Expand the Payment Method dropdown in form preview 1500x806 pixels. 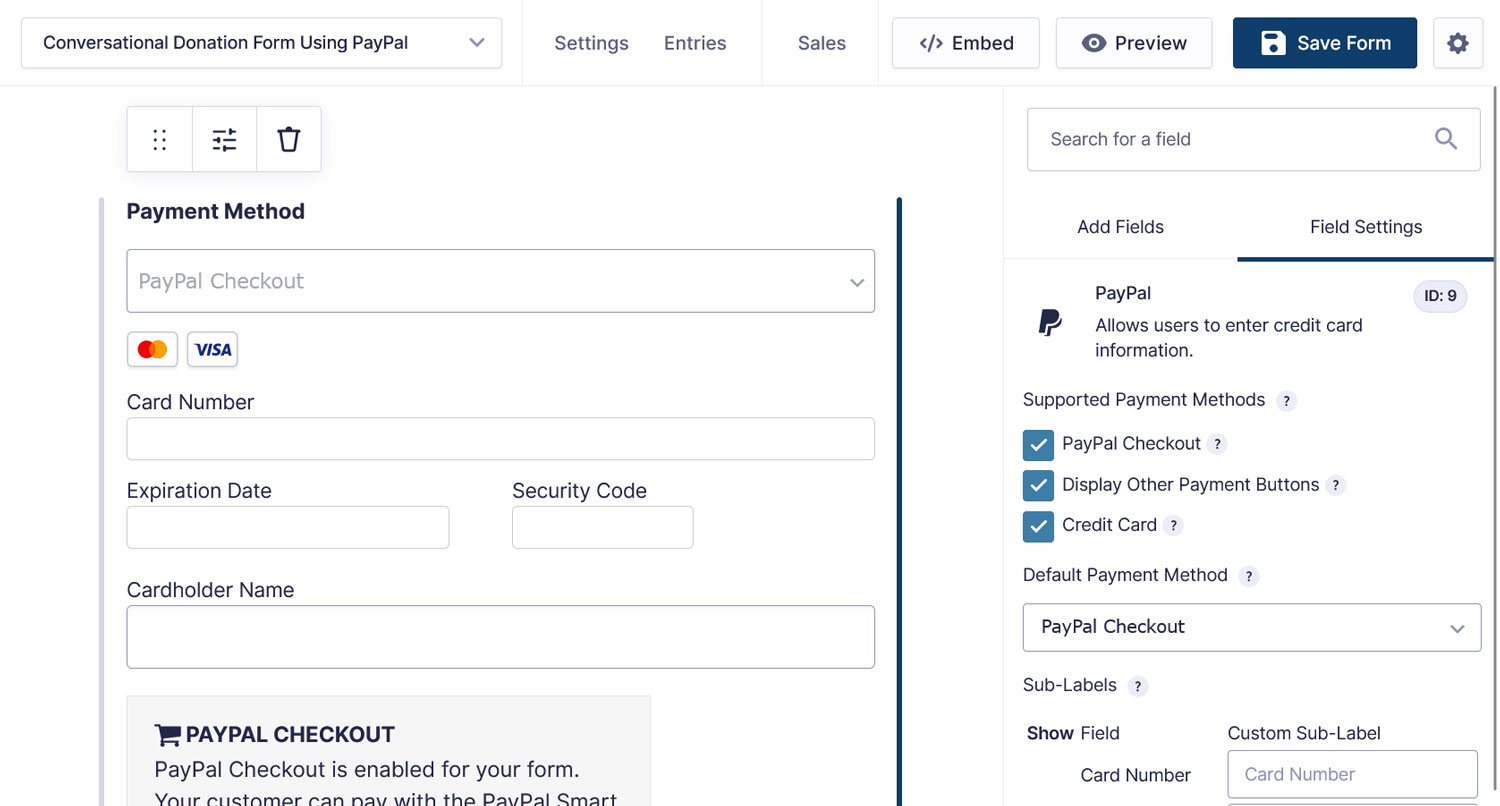click(500, 281)
